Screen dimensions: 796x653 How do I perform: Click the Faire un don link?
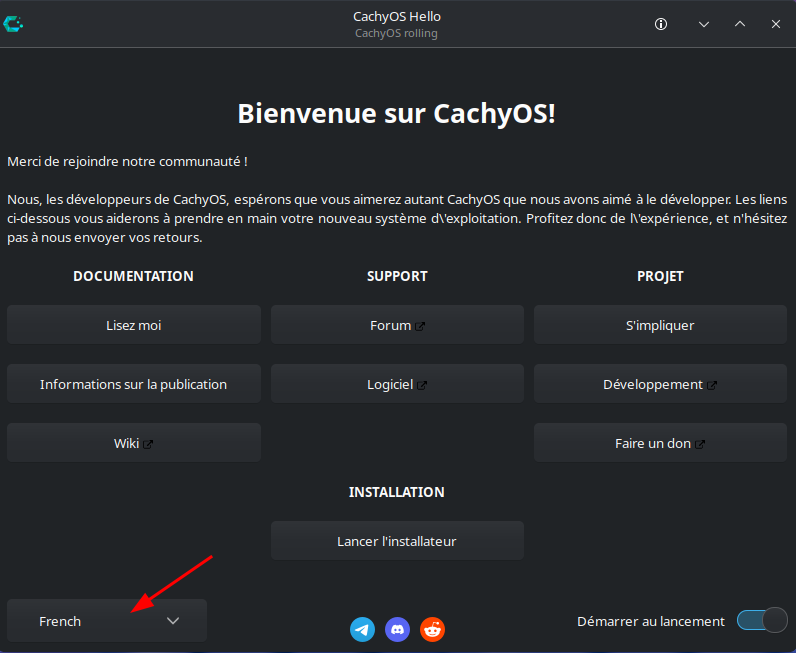(x=660, y=443)
